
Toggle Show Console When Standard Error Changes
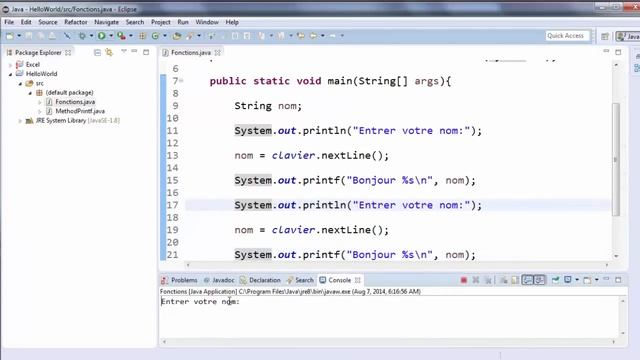point(540,280)
